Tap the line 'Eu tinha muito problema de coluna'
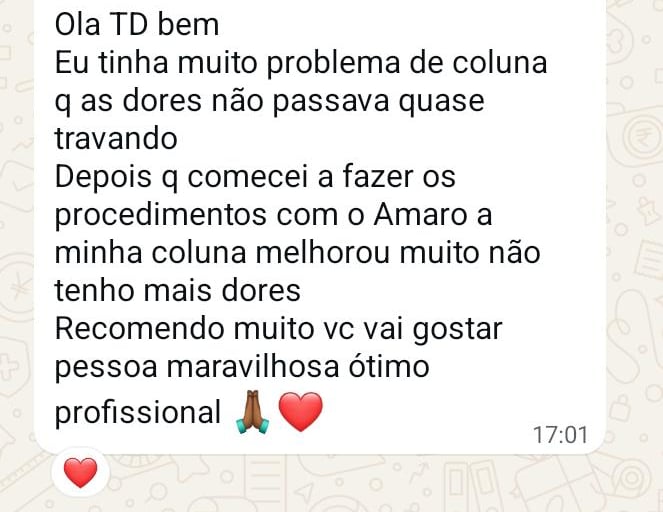Image resolution: width=663 pixels, height=512 pixels. [x=301, y=63]
